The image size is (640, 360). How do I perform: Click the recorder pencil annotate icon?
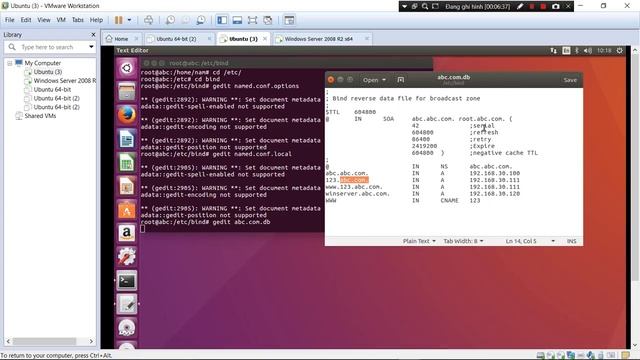click(520, 7)
